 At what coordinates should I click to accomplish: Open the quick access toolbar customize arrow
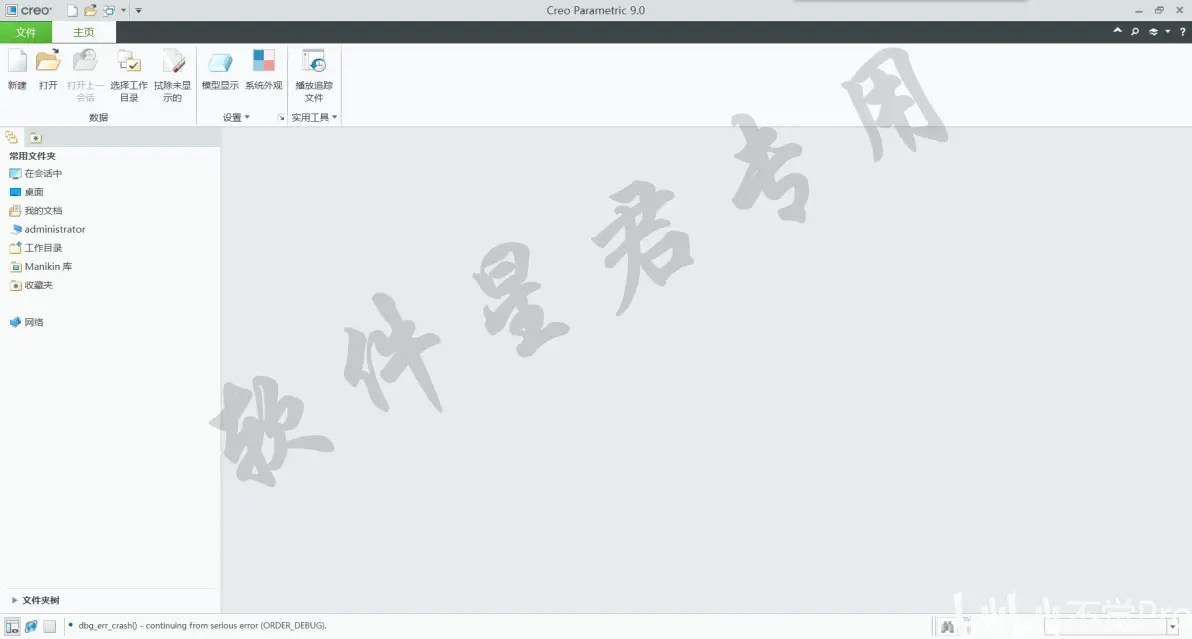[x=138, y=11]
